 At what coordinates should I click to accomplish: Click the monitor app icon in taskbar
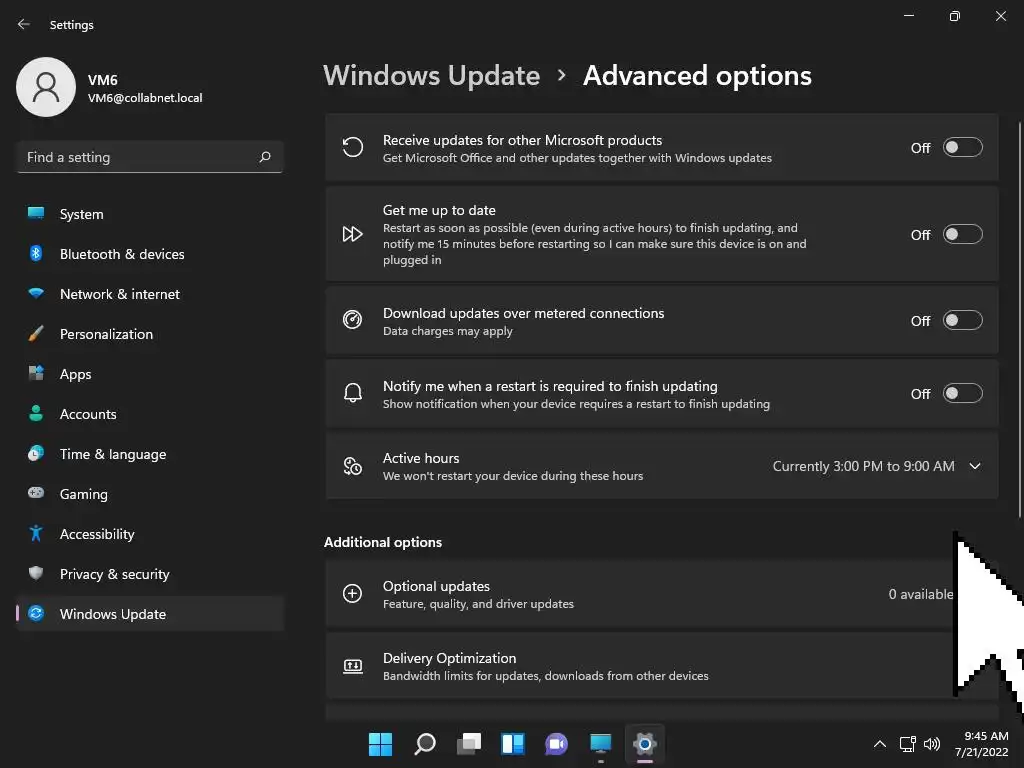tap(600, 744)
